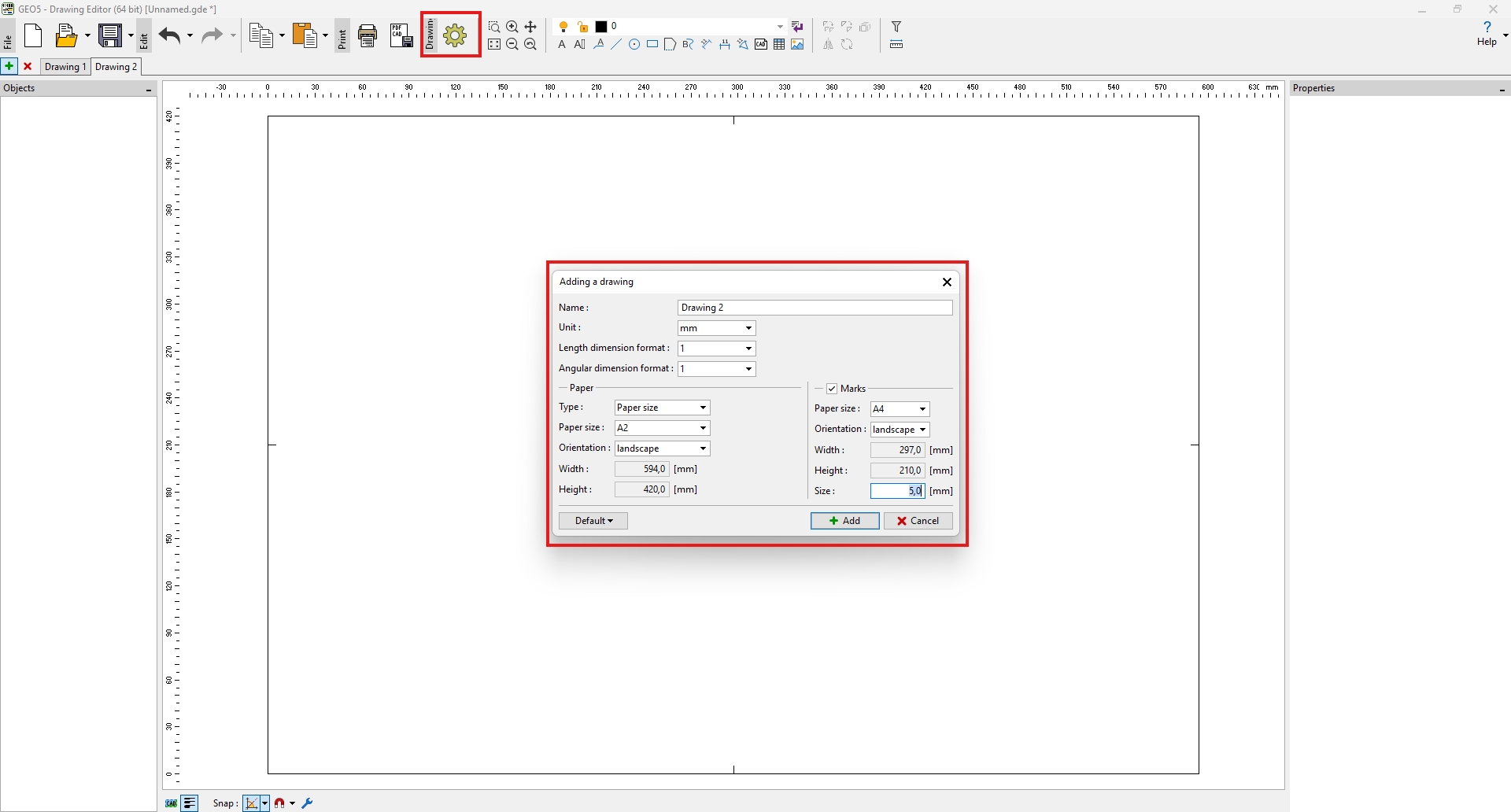Viewport: 1511px width, 812px height.
Task: Select the rectangle drawing tool
Action: (652, 45)
